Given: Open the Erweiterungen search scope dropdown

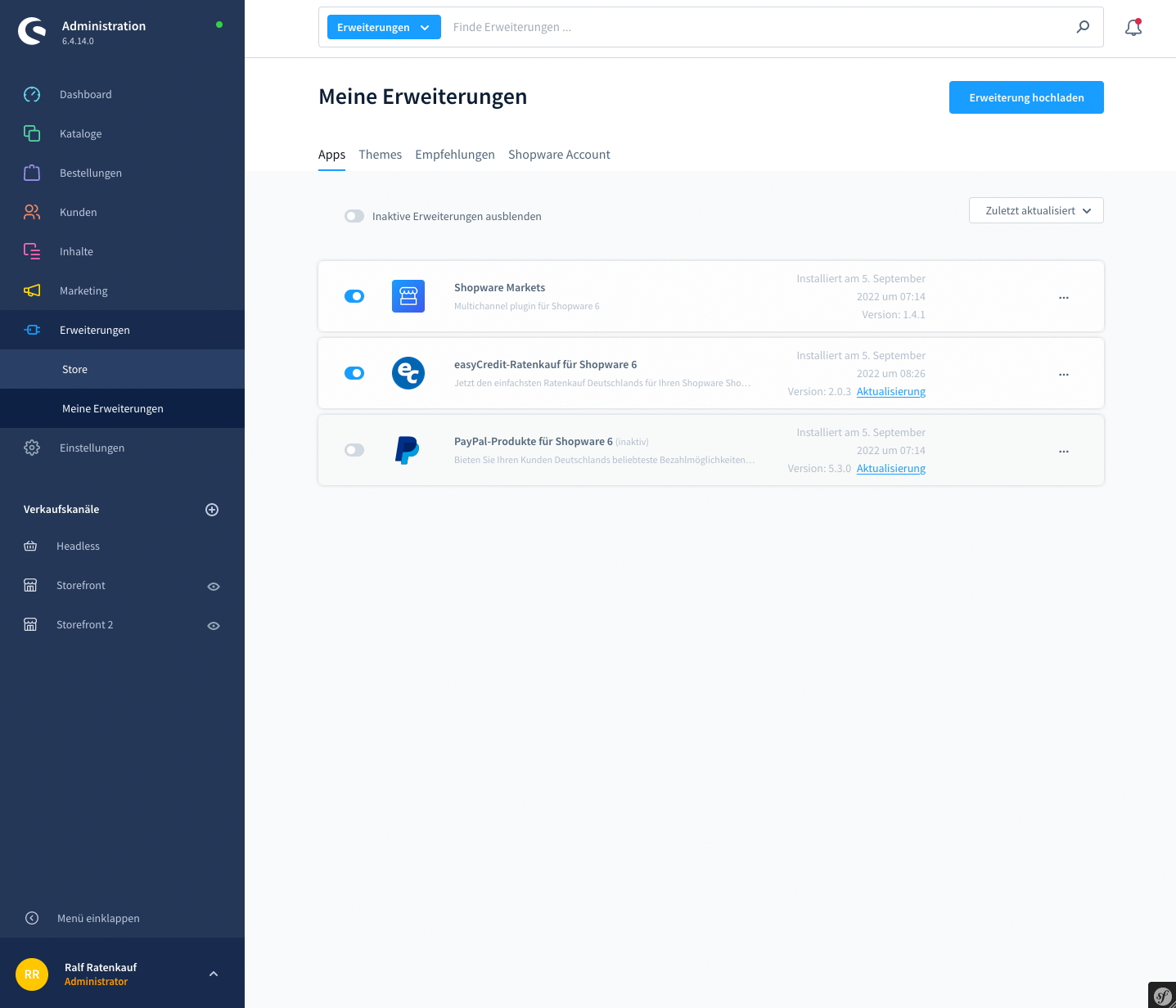Looking at the screenshot, I should click(x=384, y=27).
